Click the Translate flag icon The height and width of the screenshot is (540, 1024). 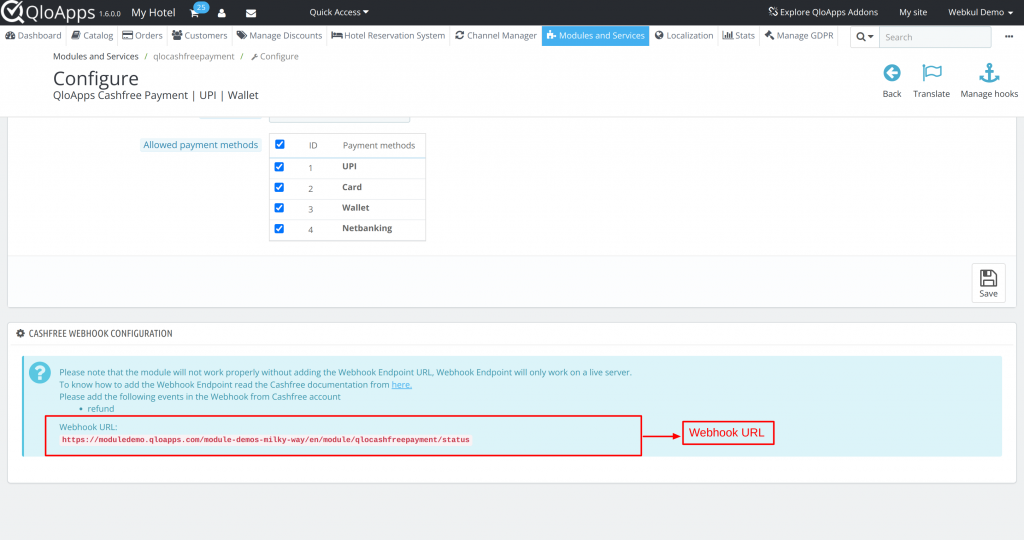[x=931, y=72]
